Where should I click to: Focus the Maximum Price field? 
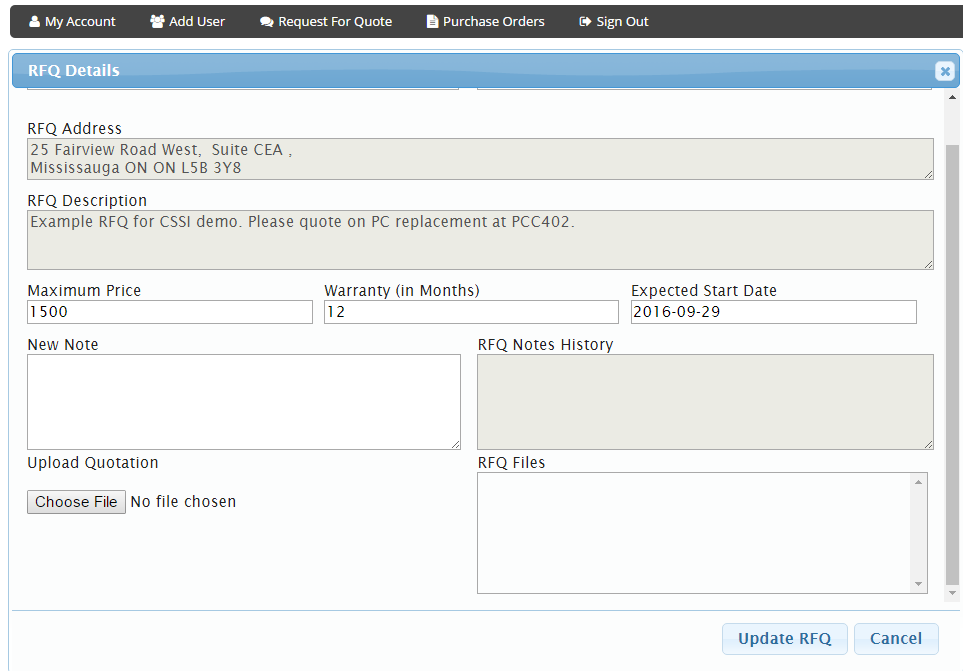pos(170,312)
